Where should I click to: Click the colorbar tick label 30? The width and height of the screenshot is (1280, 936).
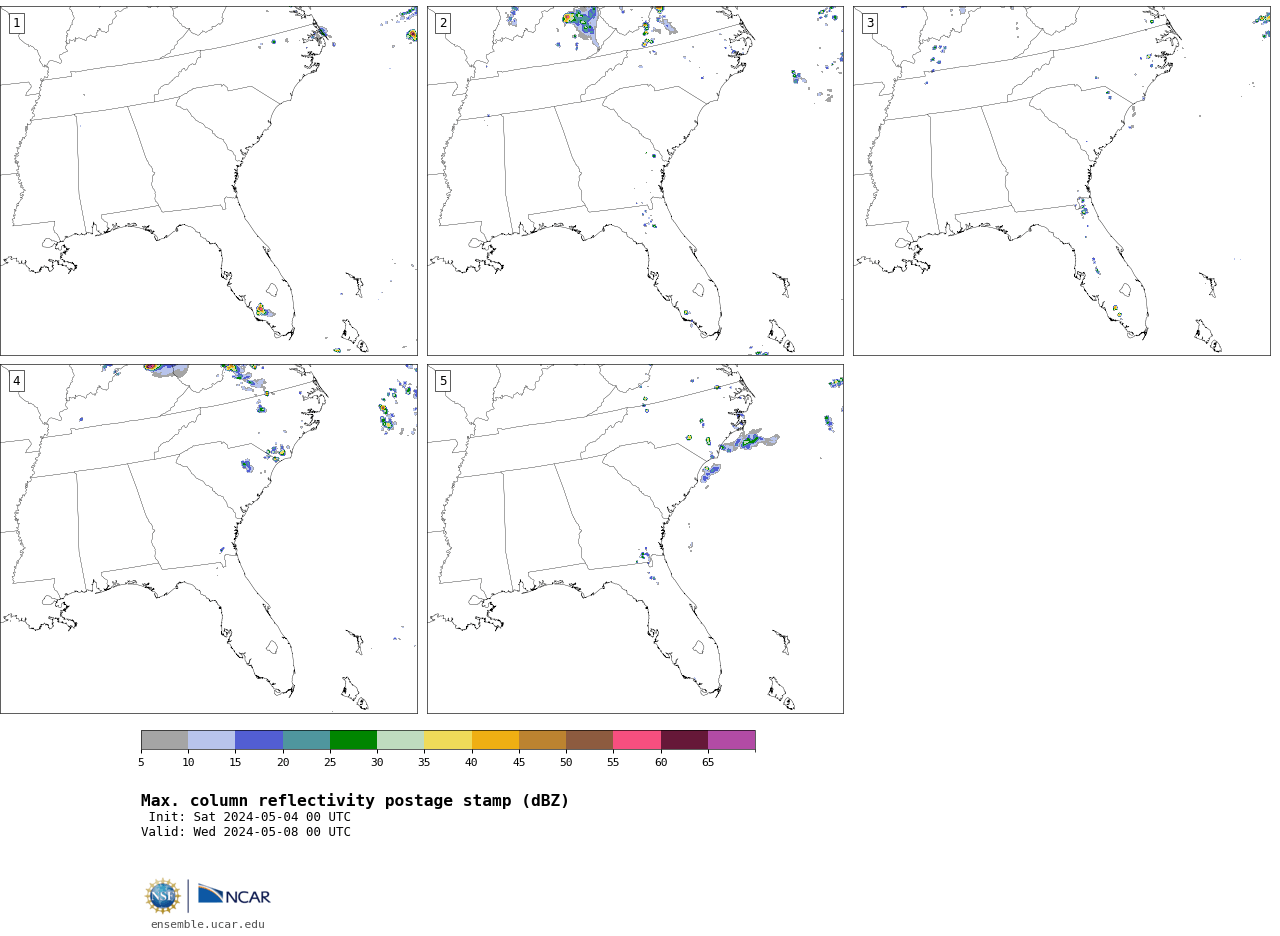tap(377, 763)
